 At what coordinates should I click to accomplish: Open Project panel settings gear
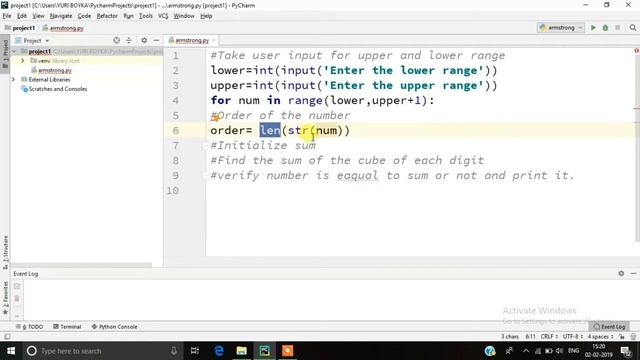[x=144, y=40]
